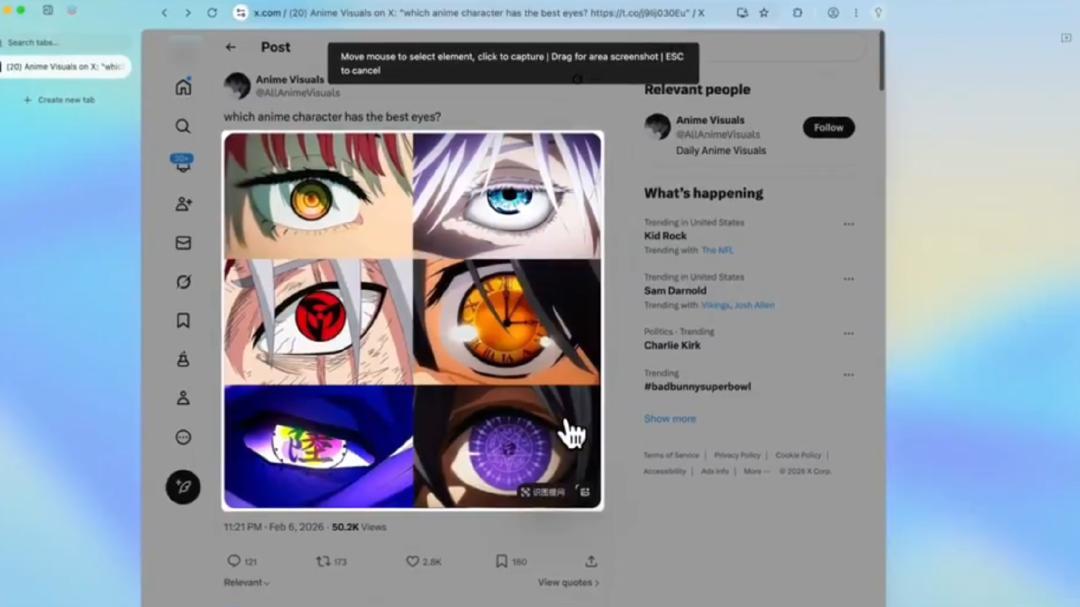Open Charlie Kirk trending topic
The width and height of the screenshot is (1080, 607).
coord(672,345)
